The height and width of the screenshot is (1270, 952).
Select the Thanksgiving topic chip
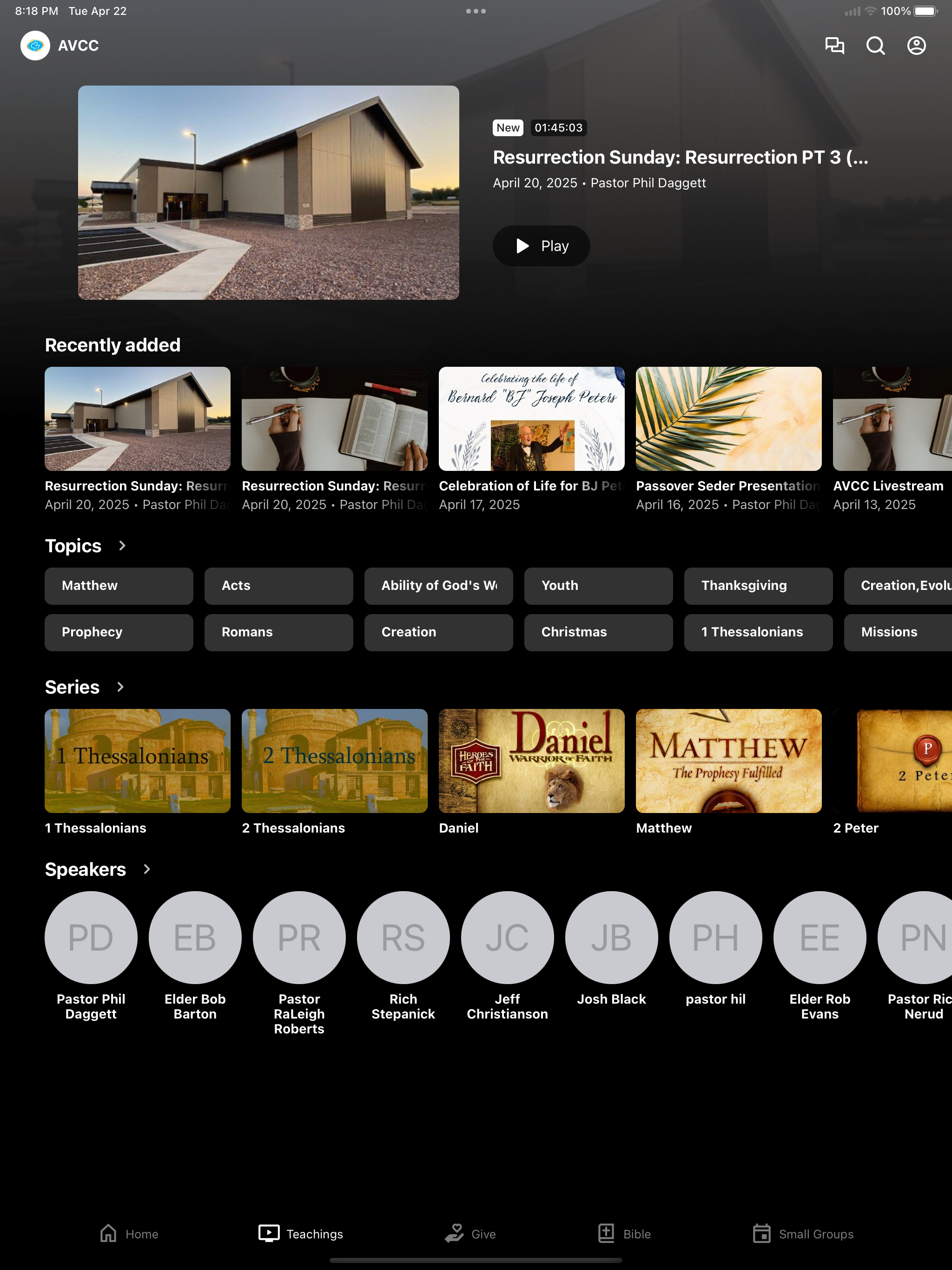[759, 586]
